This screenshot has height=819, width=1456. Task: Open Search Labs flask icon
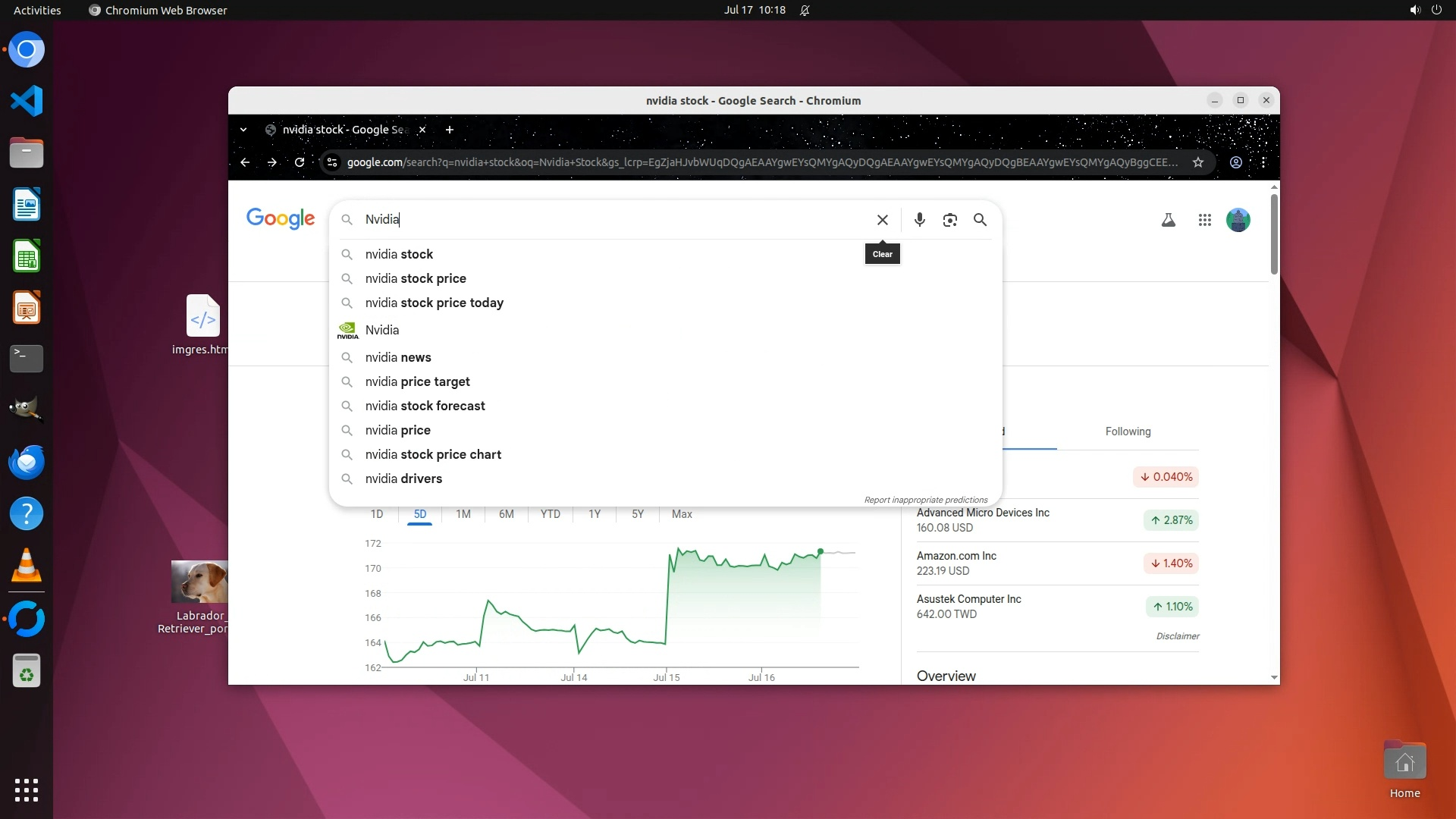tap(1168, 220)
